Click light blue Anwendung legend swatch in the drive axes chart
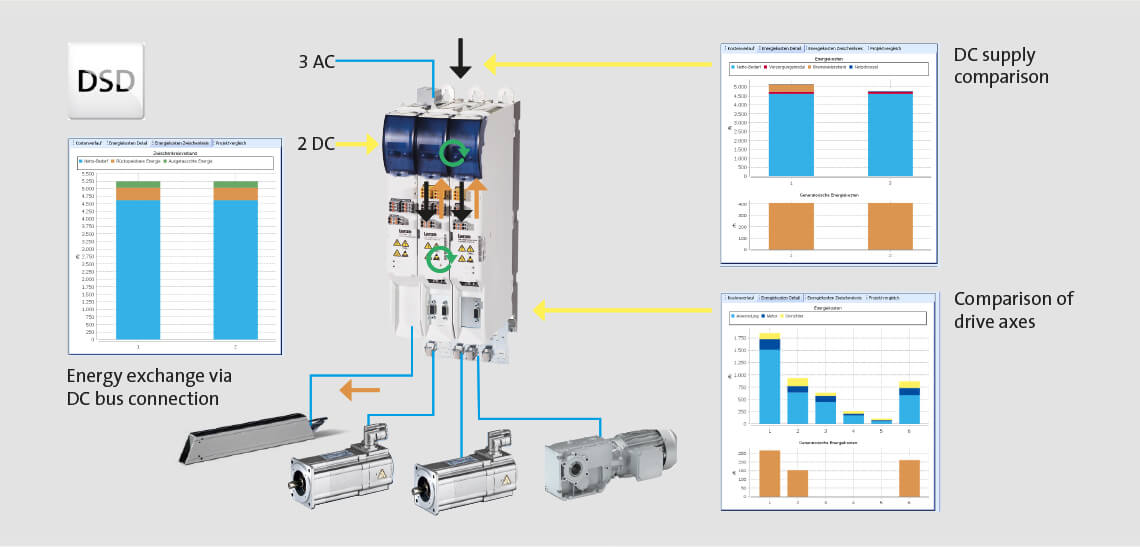The image size is (1140, 547). pyautogui.click(x=733, y=316)
